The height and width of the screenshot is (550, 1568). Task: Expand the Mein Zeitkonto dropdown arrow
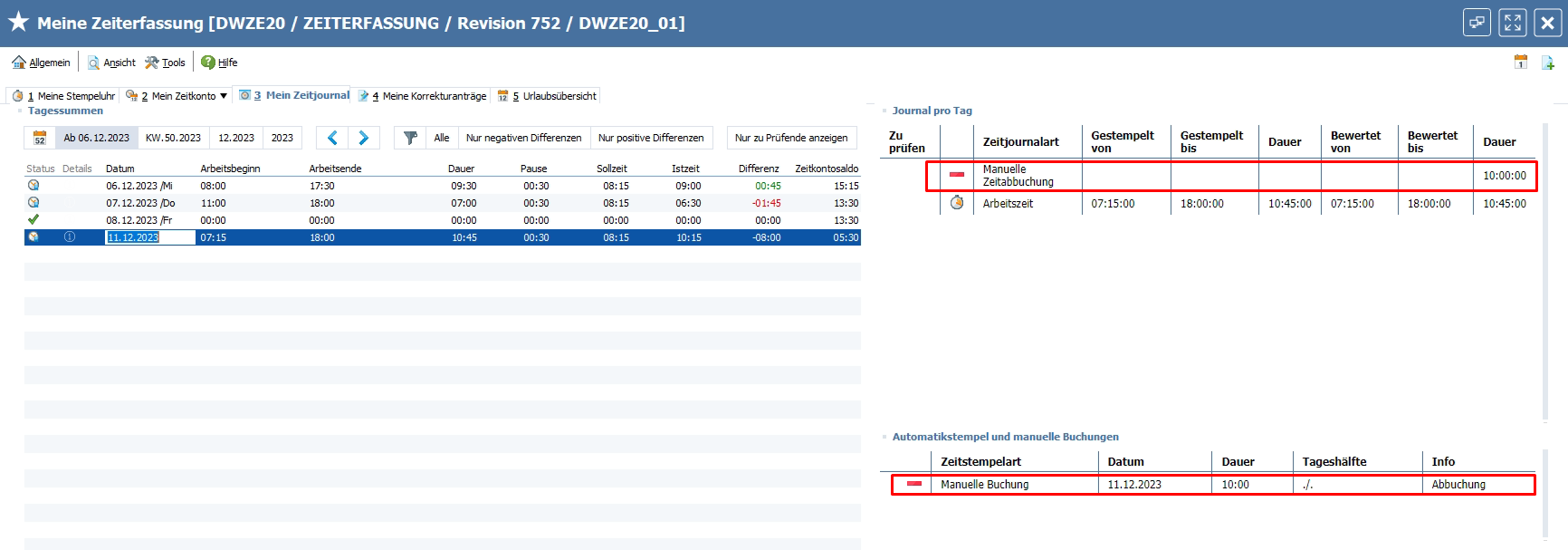coord(224,96)
